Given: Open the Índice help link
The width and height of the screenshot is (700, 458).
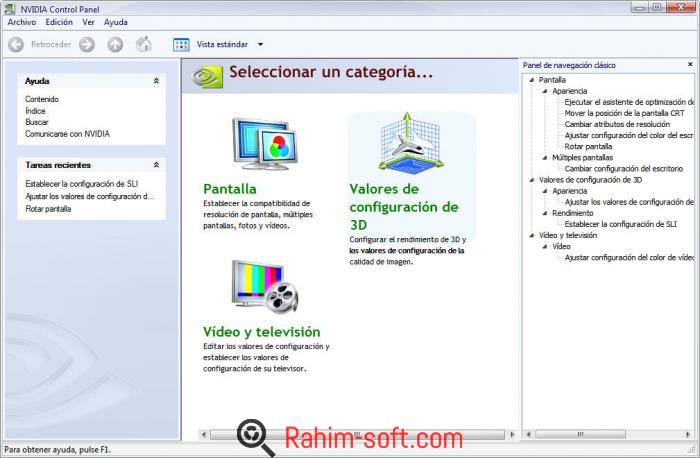Looking at the screenshot, I should 35,111.
